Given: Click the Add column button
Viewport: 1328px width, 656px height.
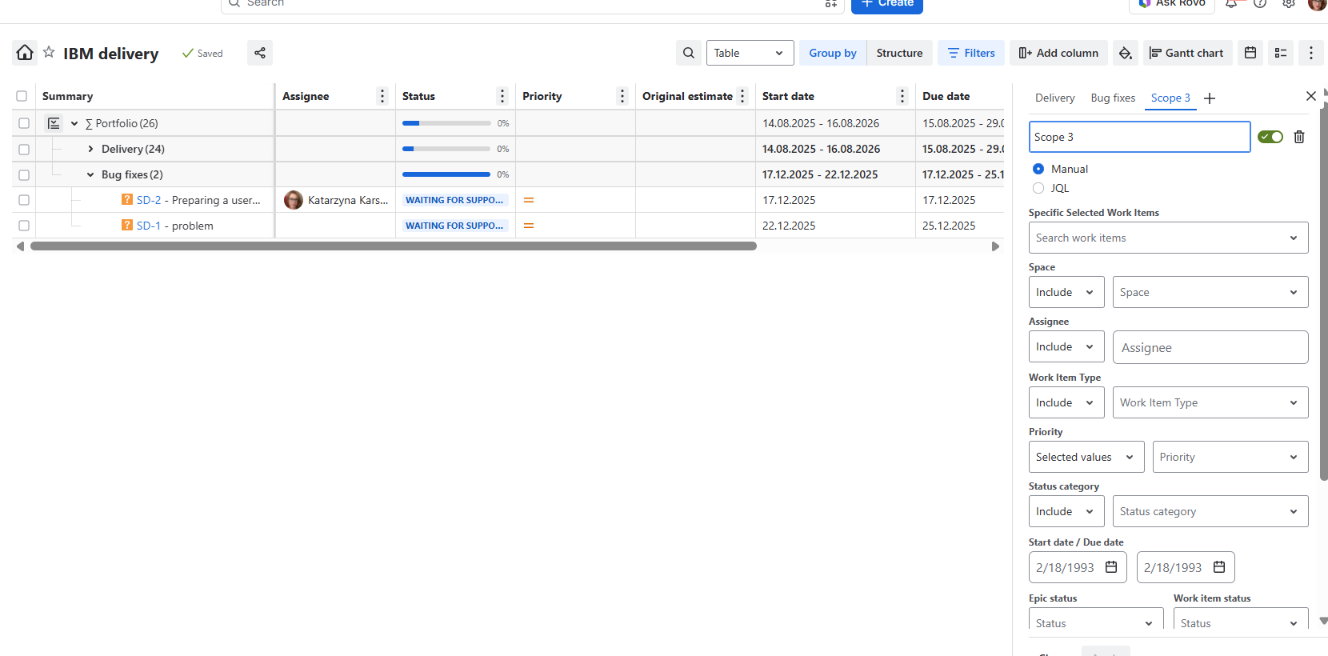Looking at the screenshot, I should (1058, 53).
